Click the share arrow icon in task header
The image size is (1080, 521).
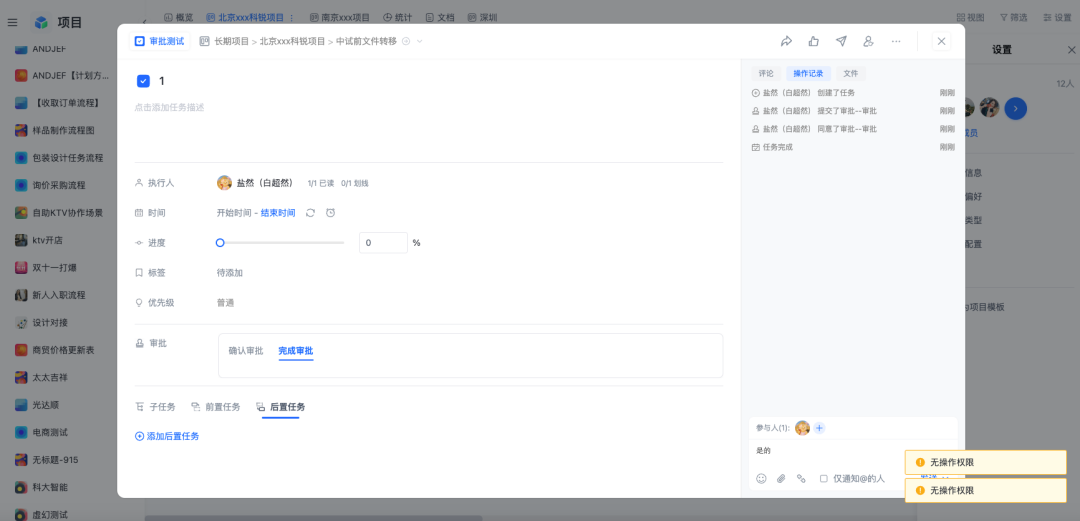coord(787,41)
